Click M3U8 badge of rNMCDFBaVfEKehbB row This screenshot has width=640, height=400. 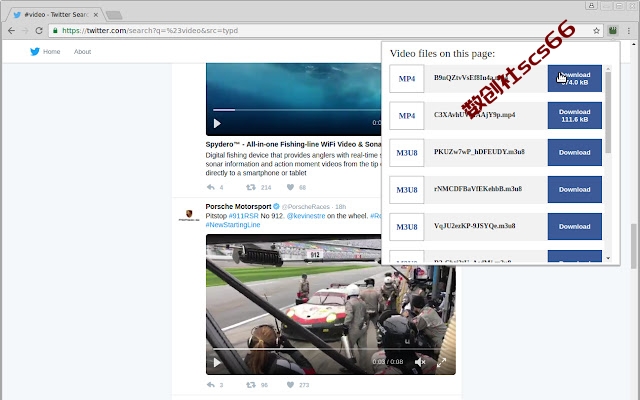(407, 190)
